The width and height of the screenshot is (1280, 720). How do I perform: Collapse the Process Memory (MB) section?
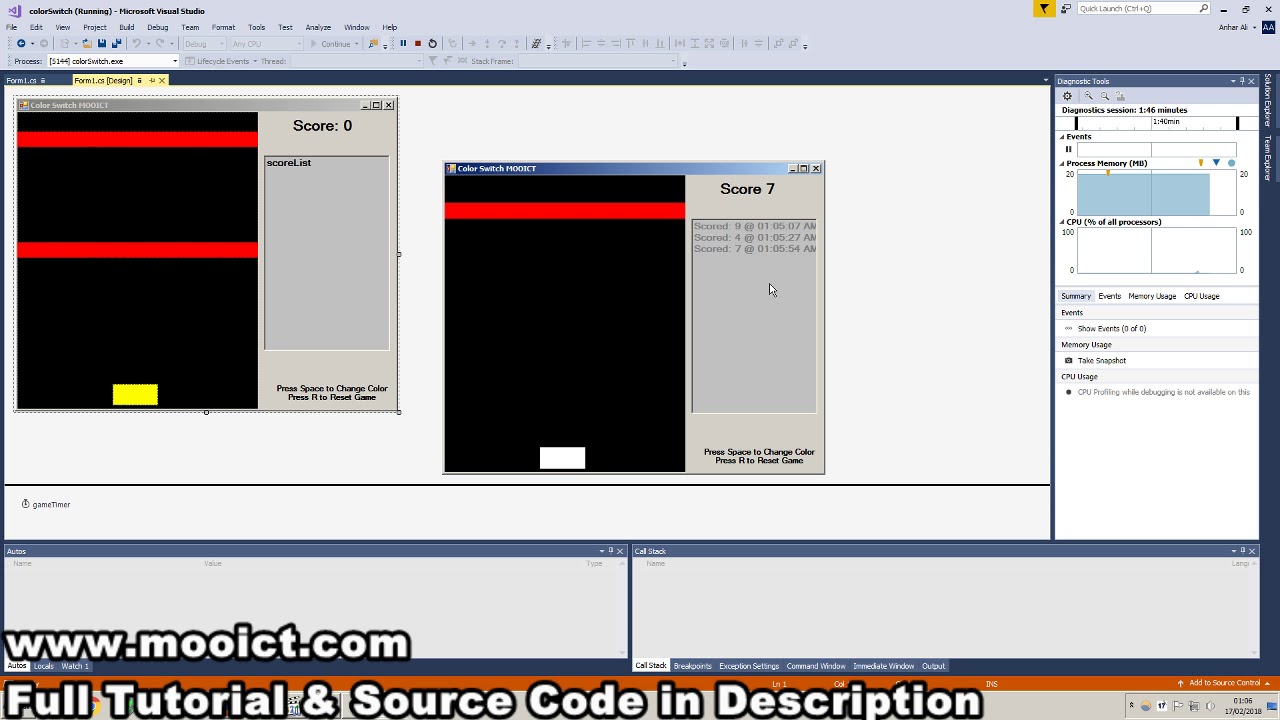click(x=1062, y=163)
